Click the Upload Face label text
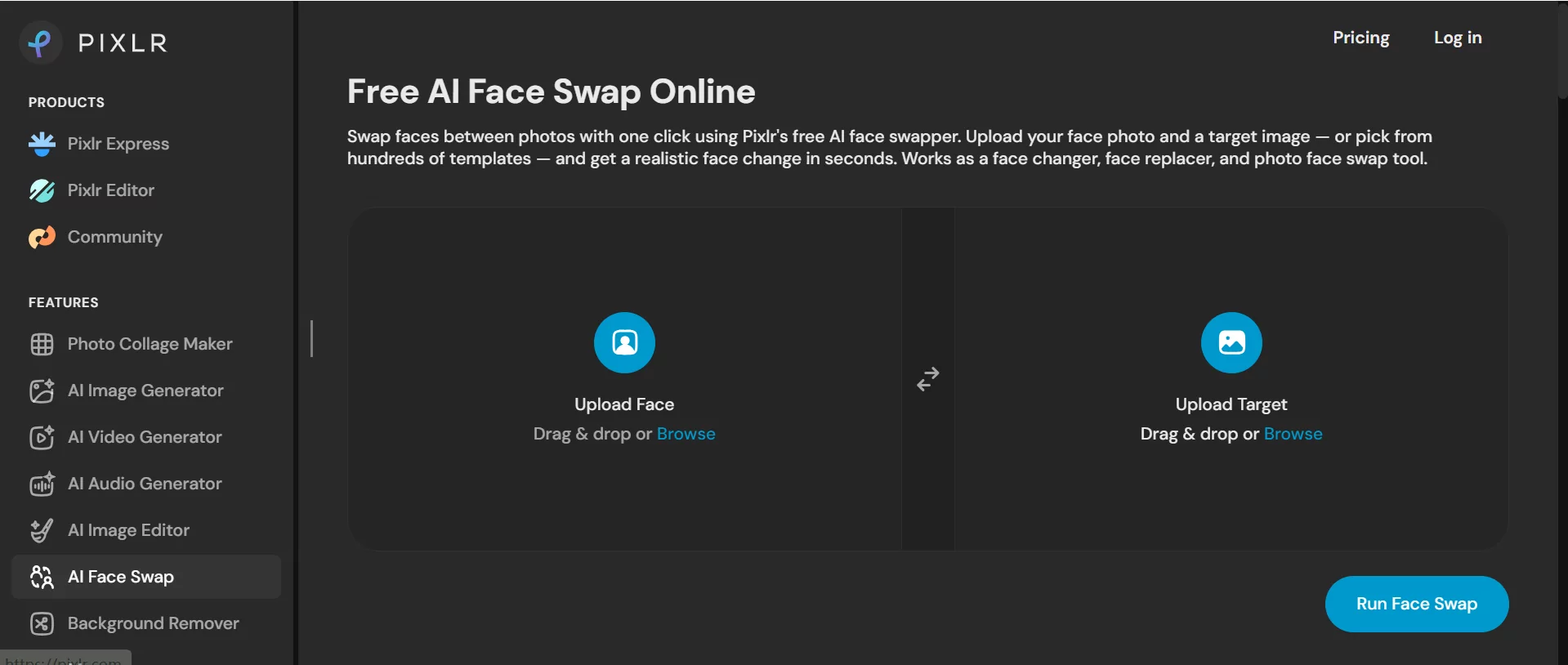Image resolution: width=1568 pixels, height=665 pixels. tap(624, 404)
